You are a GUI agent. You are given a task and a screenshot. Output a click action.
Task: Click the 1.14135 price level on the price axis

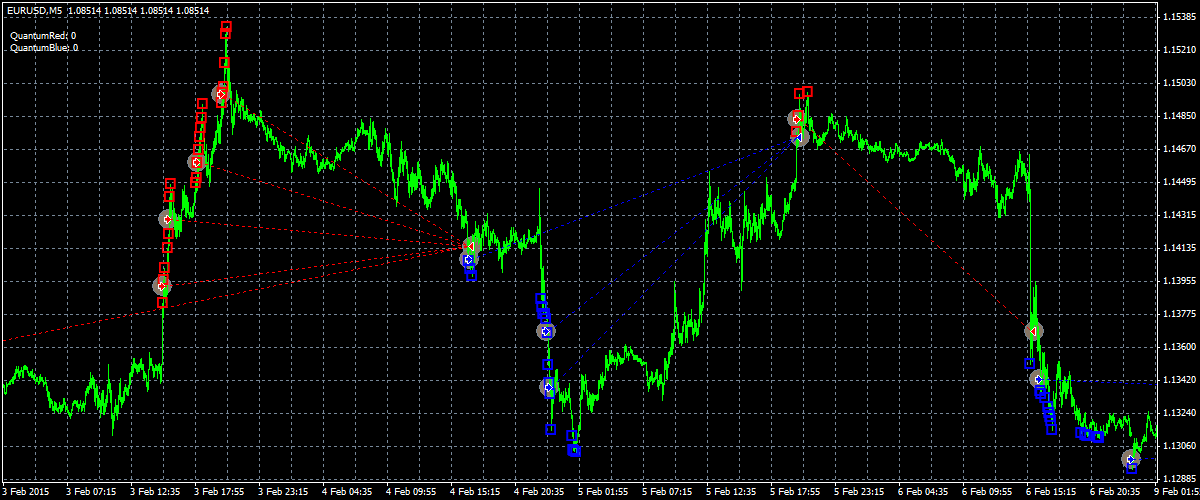coord(1177,248)
